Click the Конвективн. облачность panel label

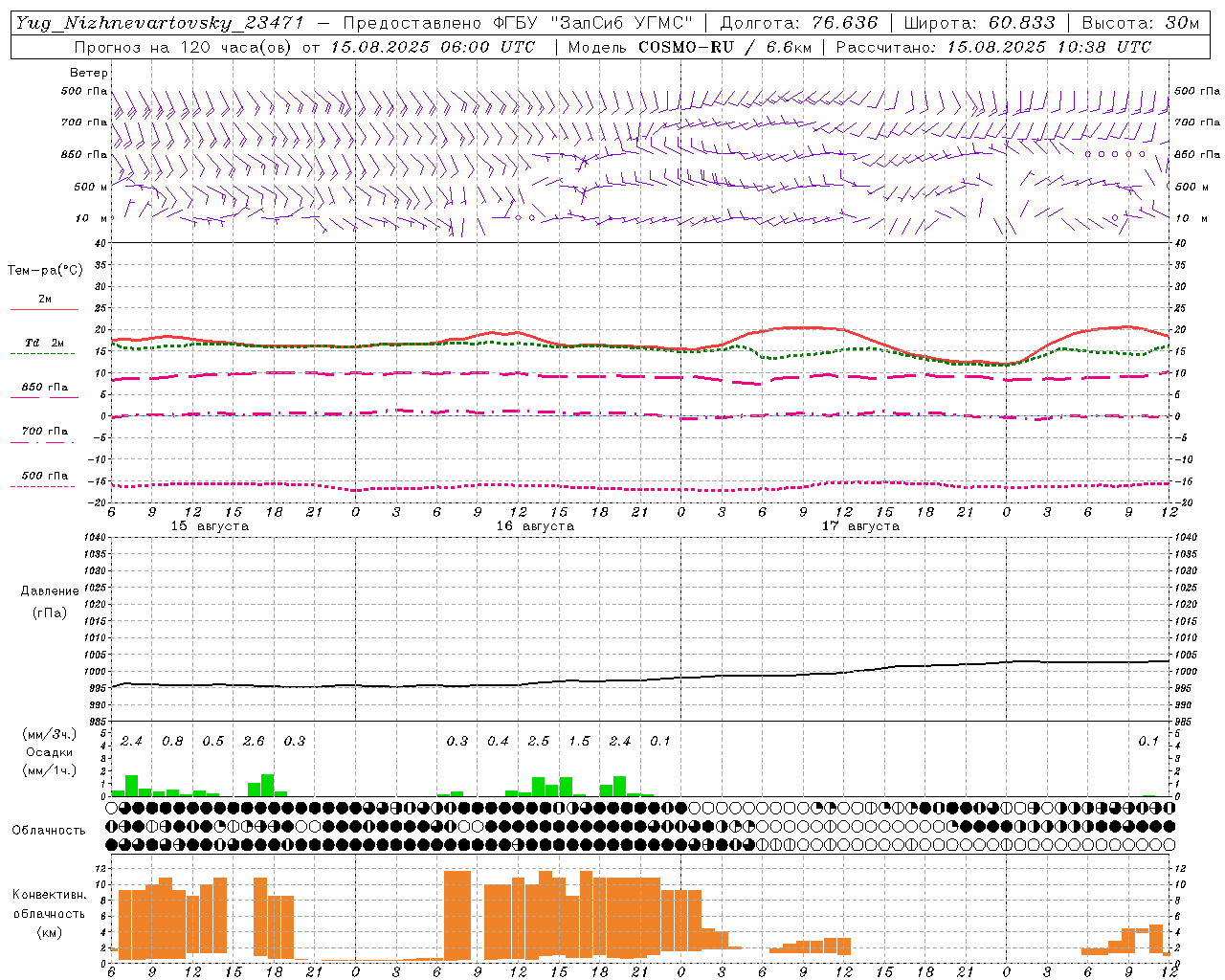pos(49,904)
